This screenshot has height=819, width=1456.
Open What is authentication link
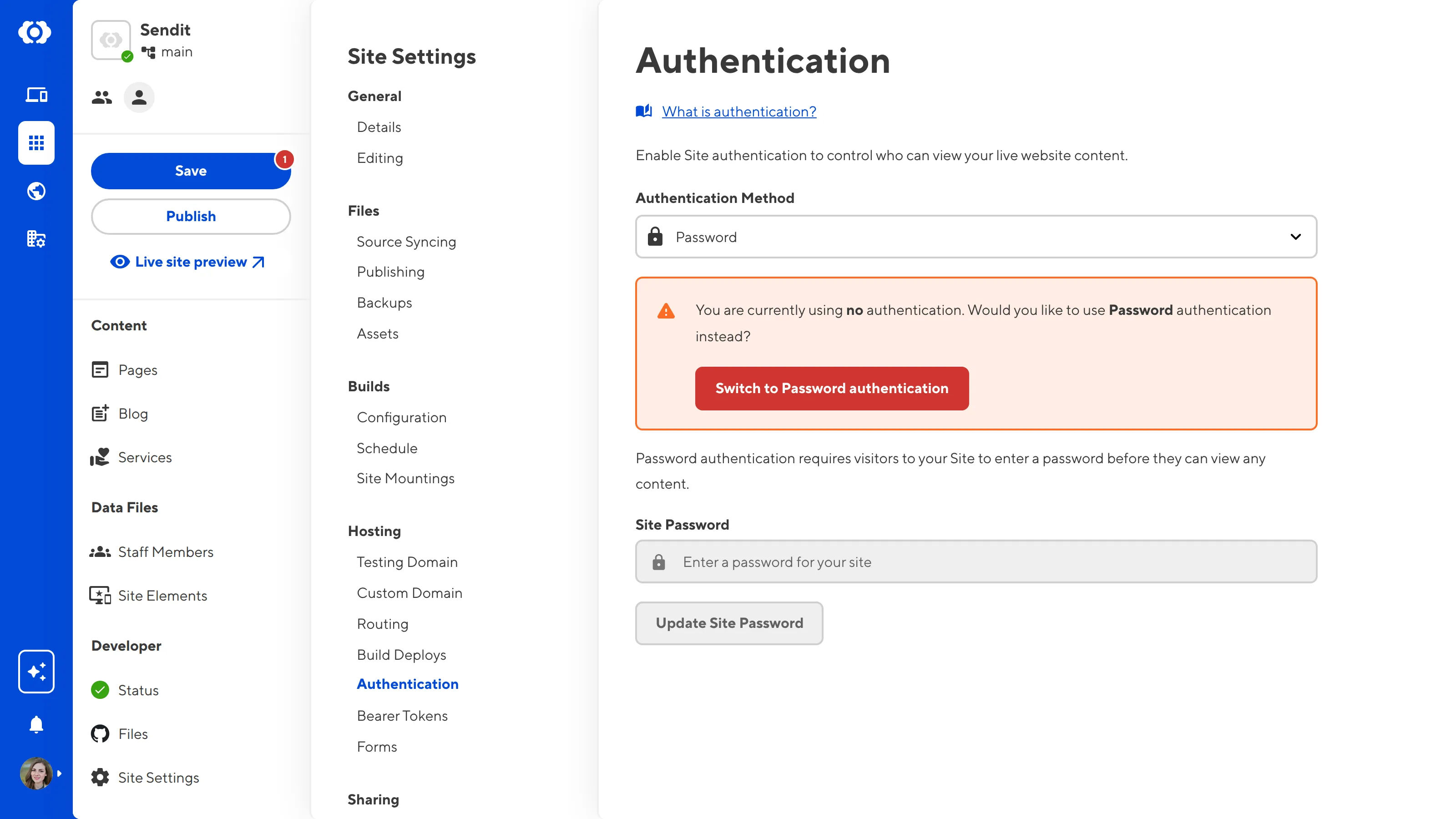(x=739, y=111)
